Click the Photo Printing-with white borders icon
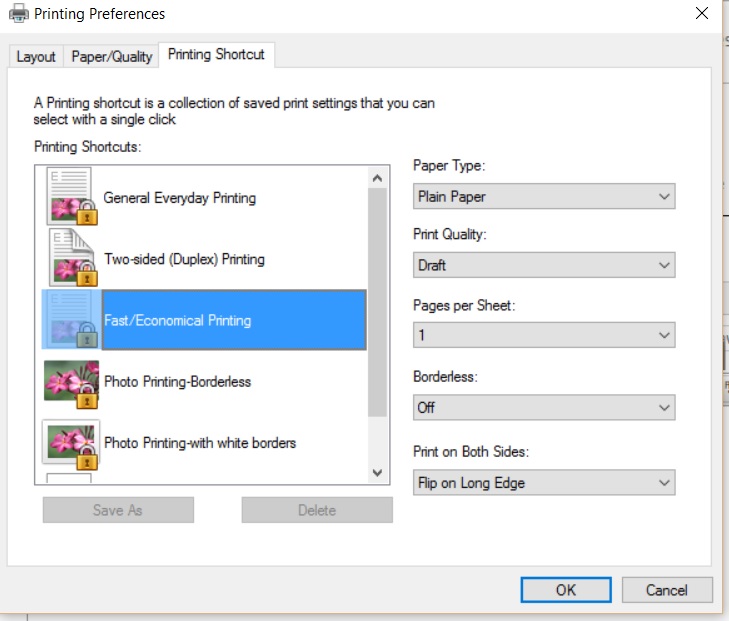Viewport: 729px width, 621px height. point(71,444)
